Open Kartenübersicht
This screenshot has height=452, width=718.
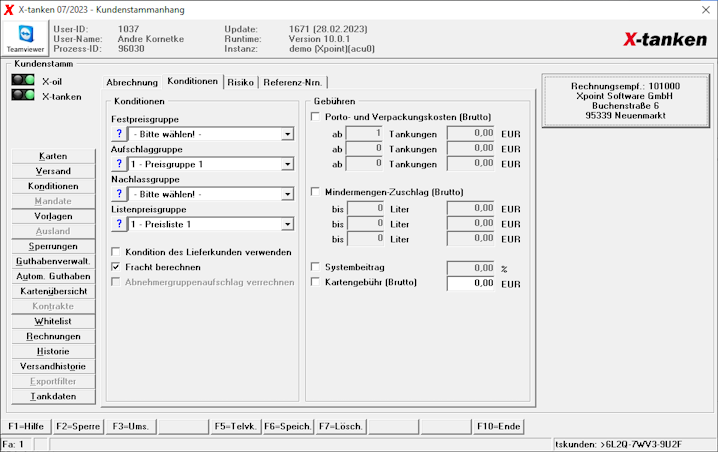click(53, 291)
